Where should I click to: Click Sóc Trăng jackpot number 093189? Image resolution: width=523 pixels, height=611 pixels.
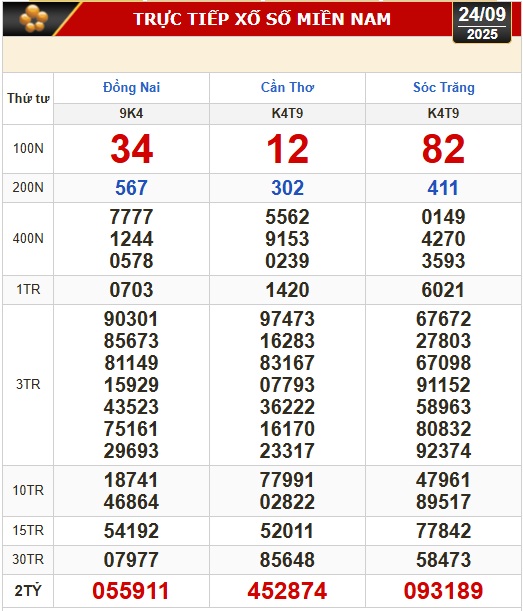[443, 590]
